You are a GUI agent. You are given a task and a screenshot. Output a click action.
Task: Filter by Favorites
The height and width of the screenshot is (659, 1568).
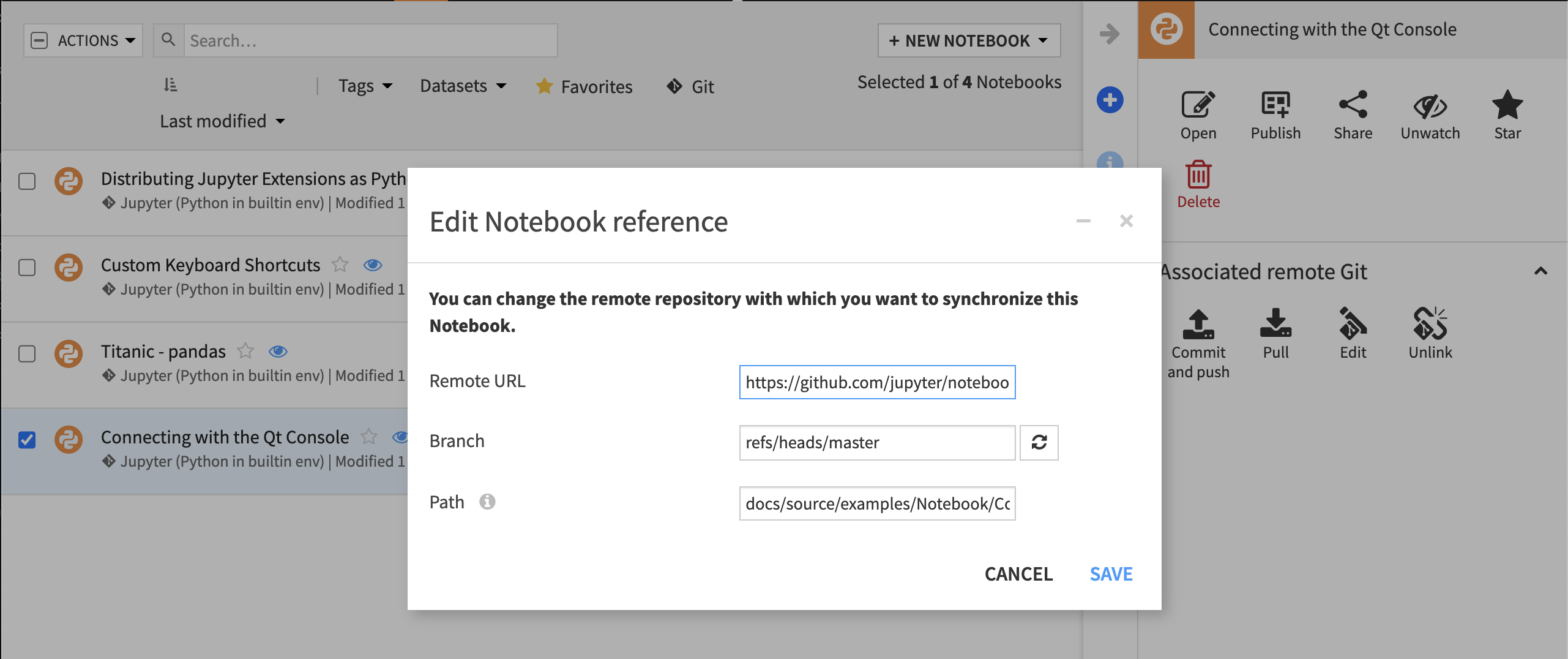click(x=584, y=87)
